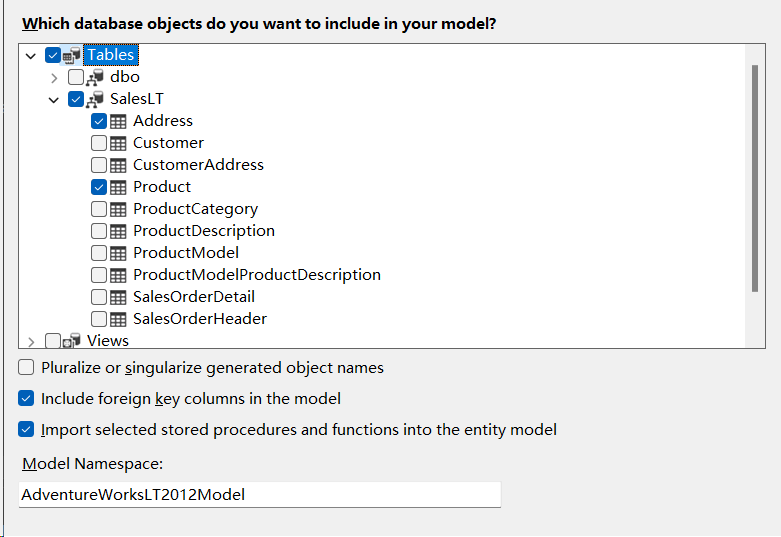
Task: Expand the Views tree node
Action: pyautogui.click(x=31, y=342)
